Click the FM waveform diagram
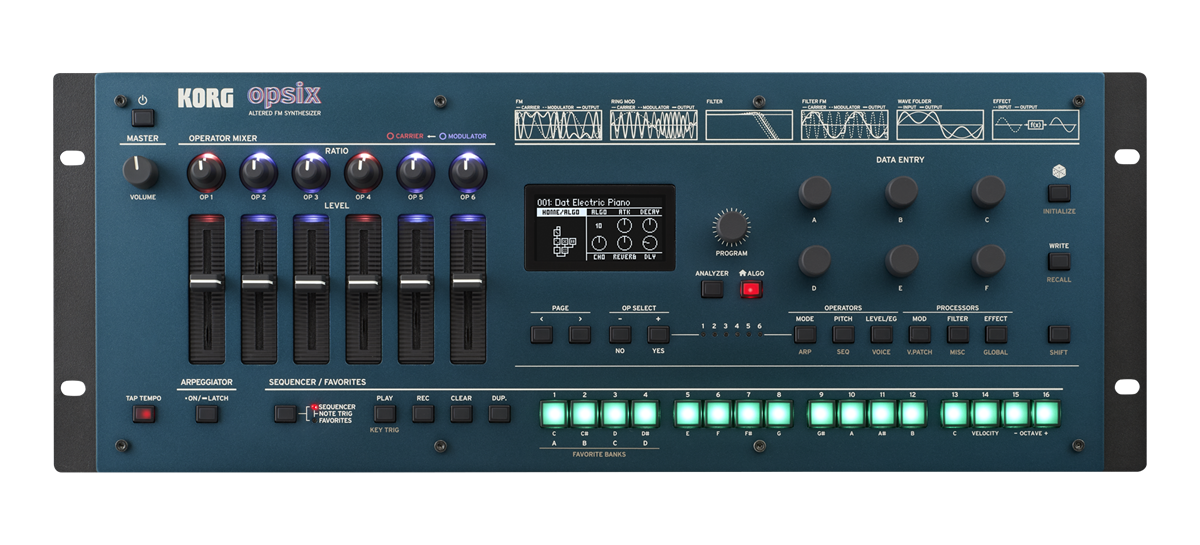The image size is (1200, 545). (x=558, y=125)
